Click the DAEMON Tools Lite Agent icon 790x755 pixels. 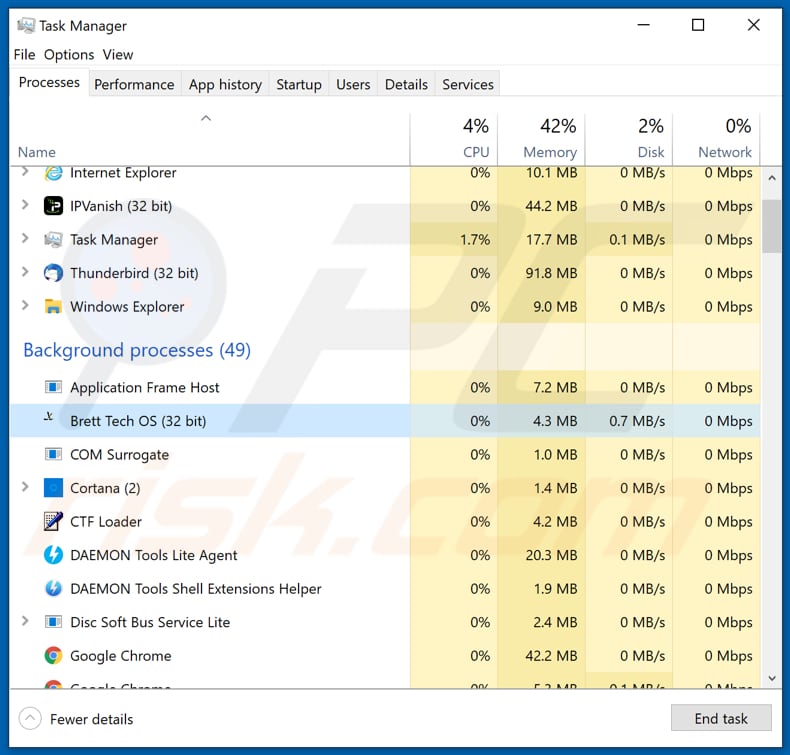pos(54,555)
